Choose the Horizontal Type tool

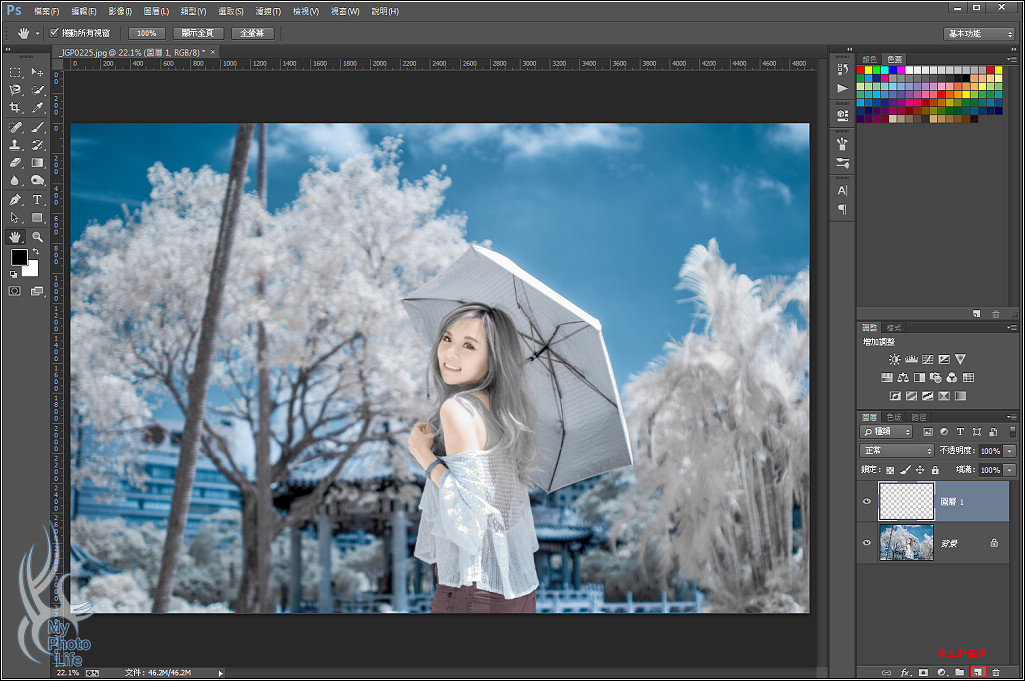coord(37,199)
